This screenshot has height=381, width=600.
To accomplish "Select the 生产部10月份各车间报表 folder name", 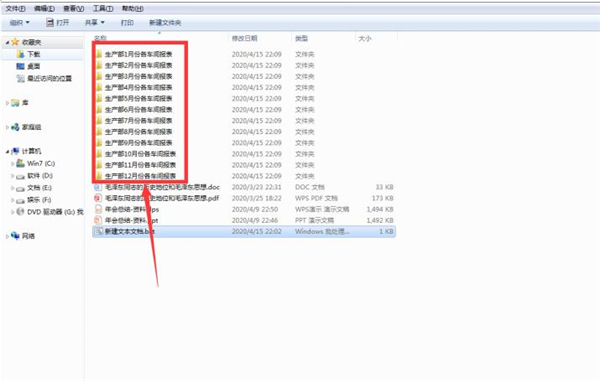I will 140,154.
